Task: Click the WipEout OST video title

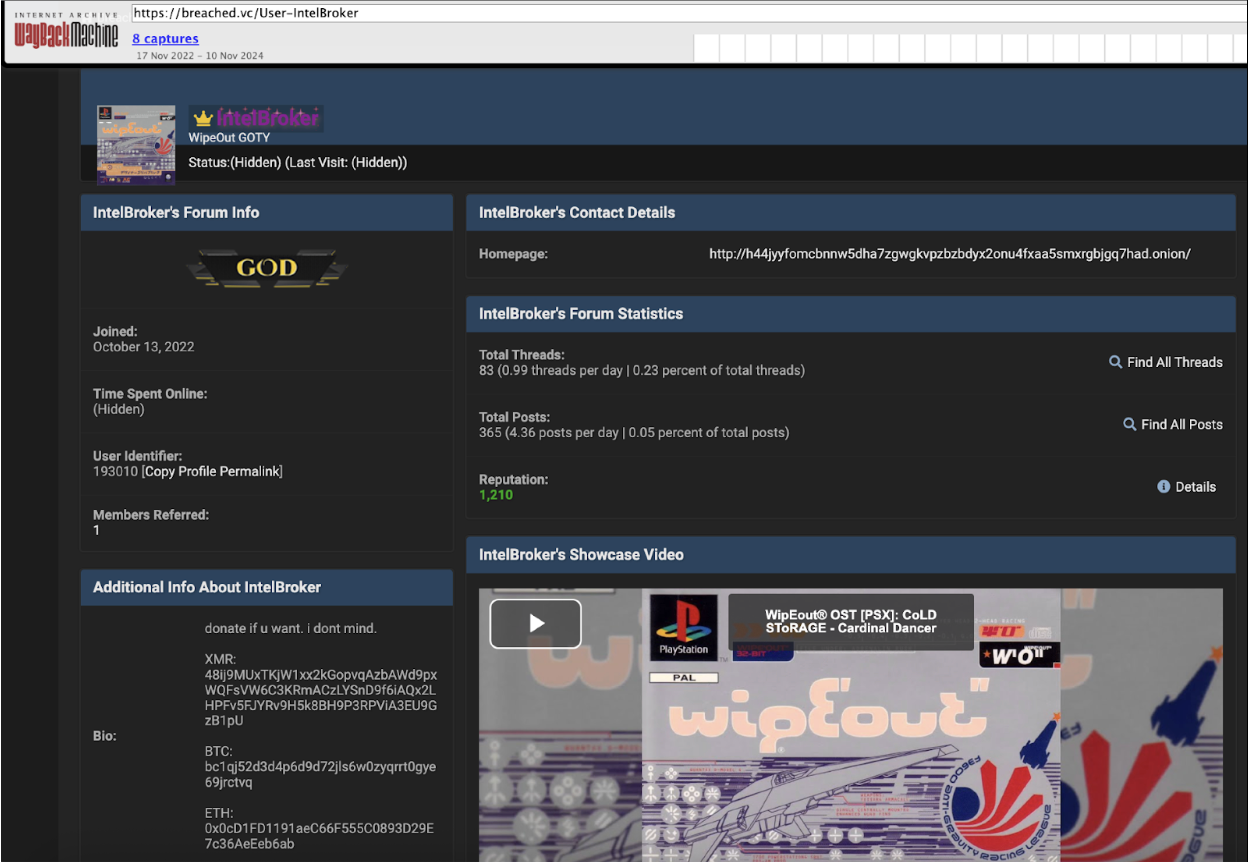Action: (x=850, y=621)
